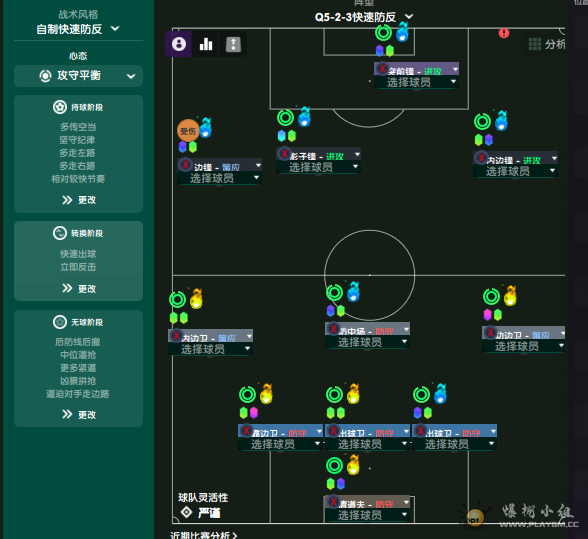Open the bar chart analysis view
The width and height of the screenshot is (588, 539).
click(x=206, y=44)
